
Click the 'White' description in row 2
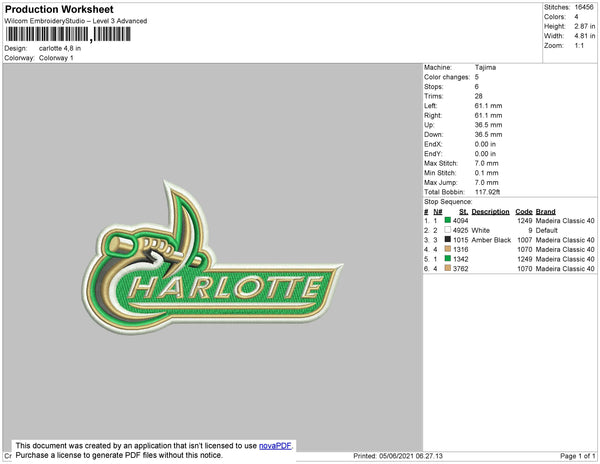point(481,230)
